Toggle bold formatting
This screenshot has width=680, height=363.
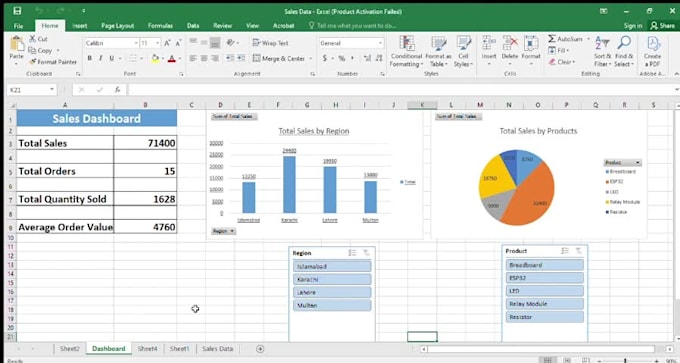89,58
